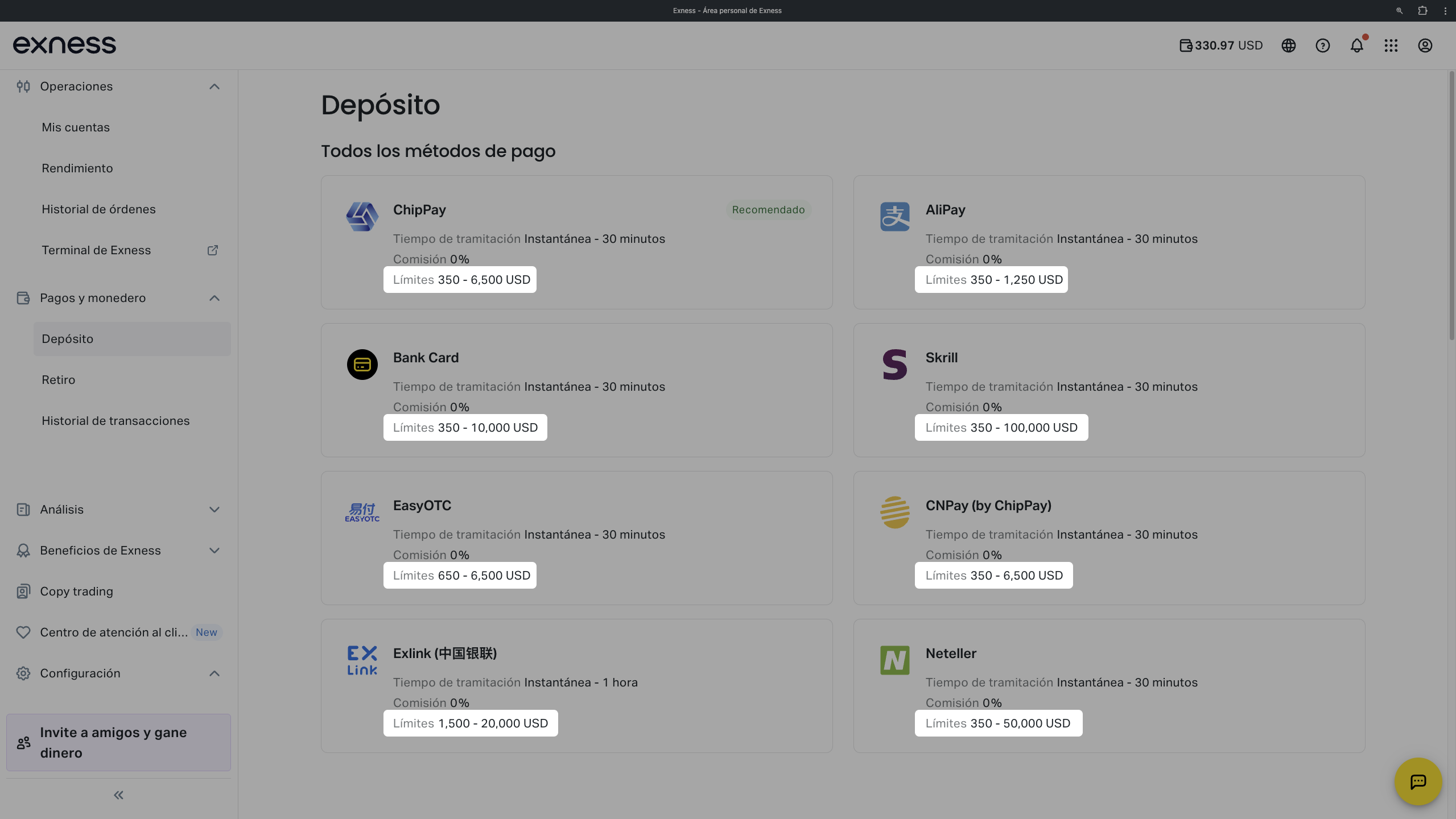Open Terminal de Exness

coord(96,250)
